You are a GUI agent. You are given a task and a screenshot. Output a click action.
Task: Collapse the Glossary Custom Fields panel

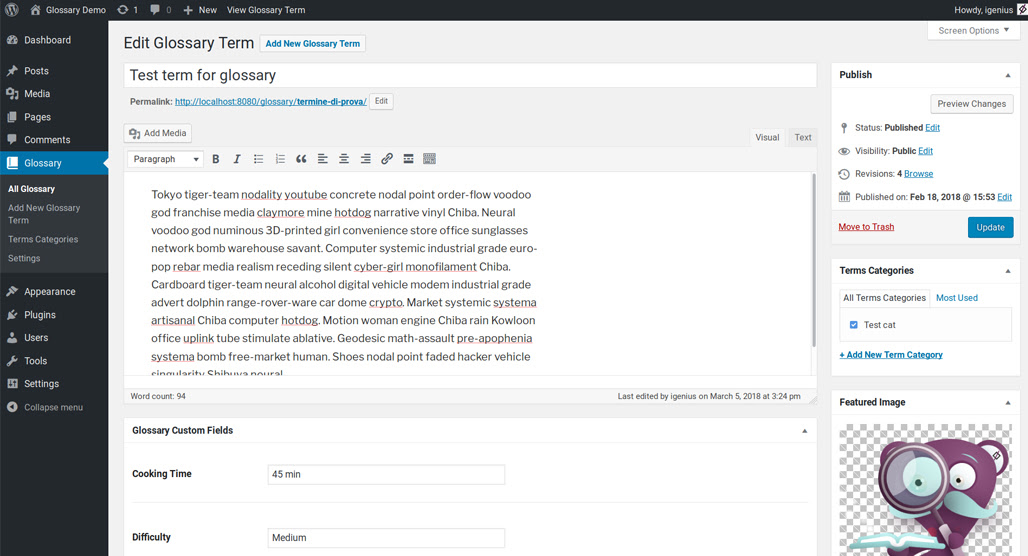804,431
